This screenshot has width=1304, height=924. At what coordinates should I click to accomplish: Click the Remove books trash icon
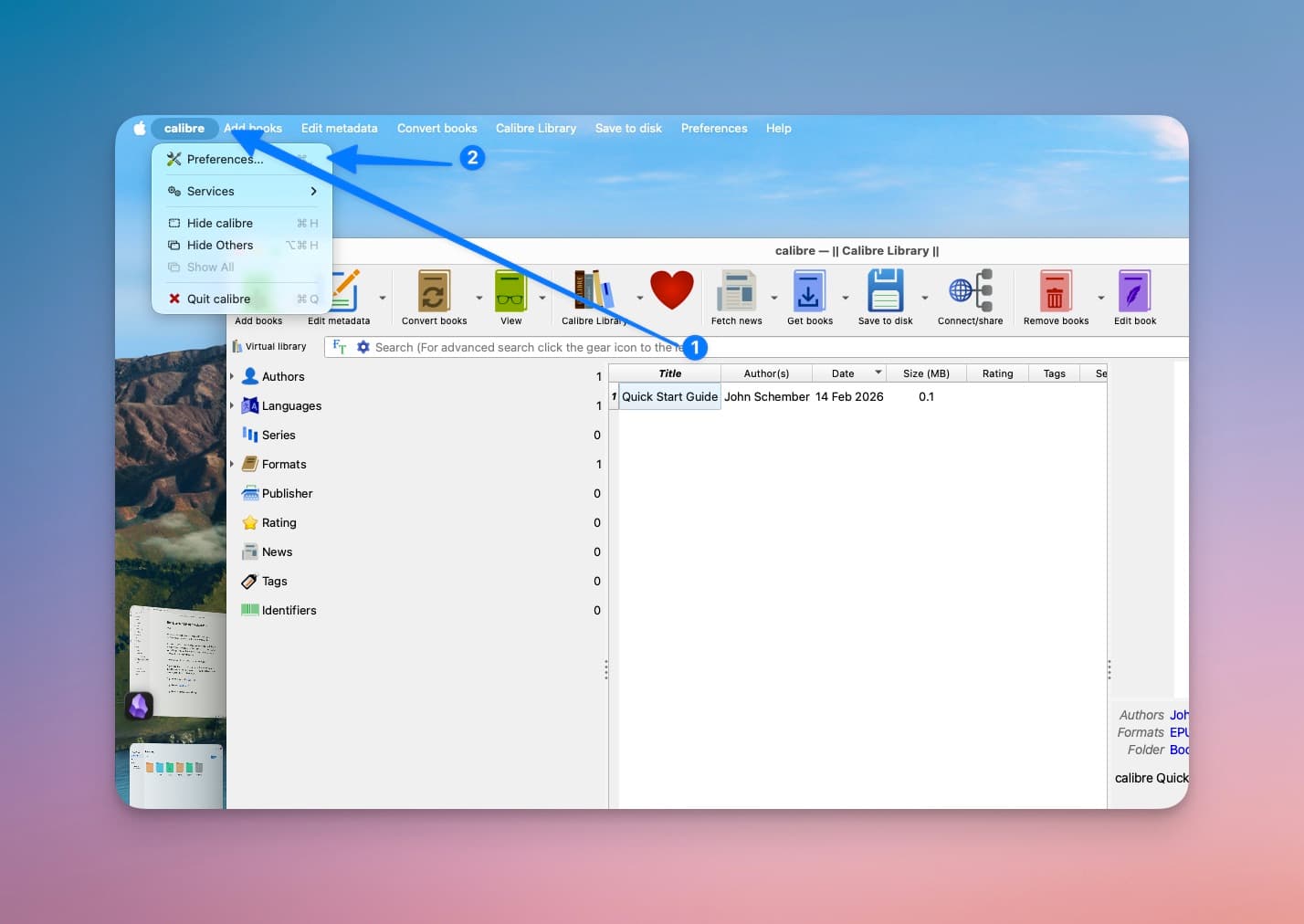tap(1056, 292)
